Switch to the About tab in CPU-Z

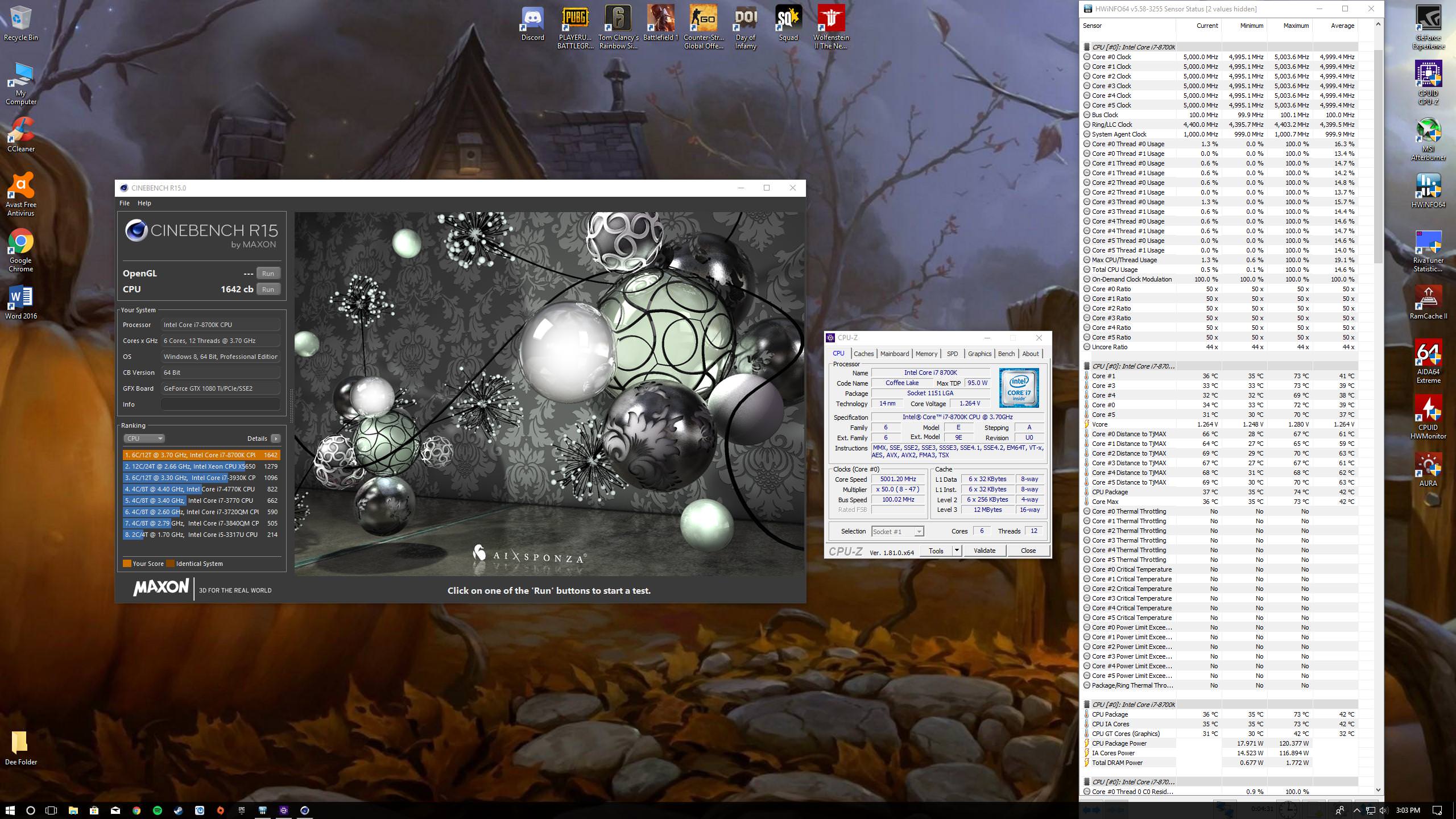(1030, 354)
